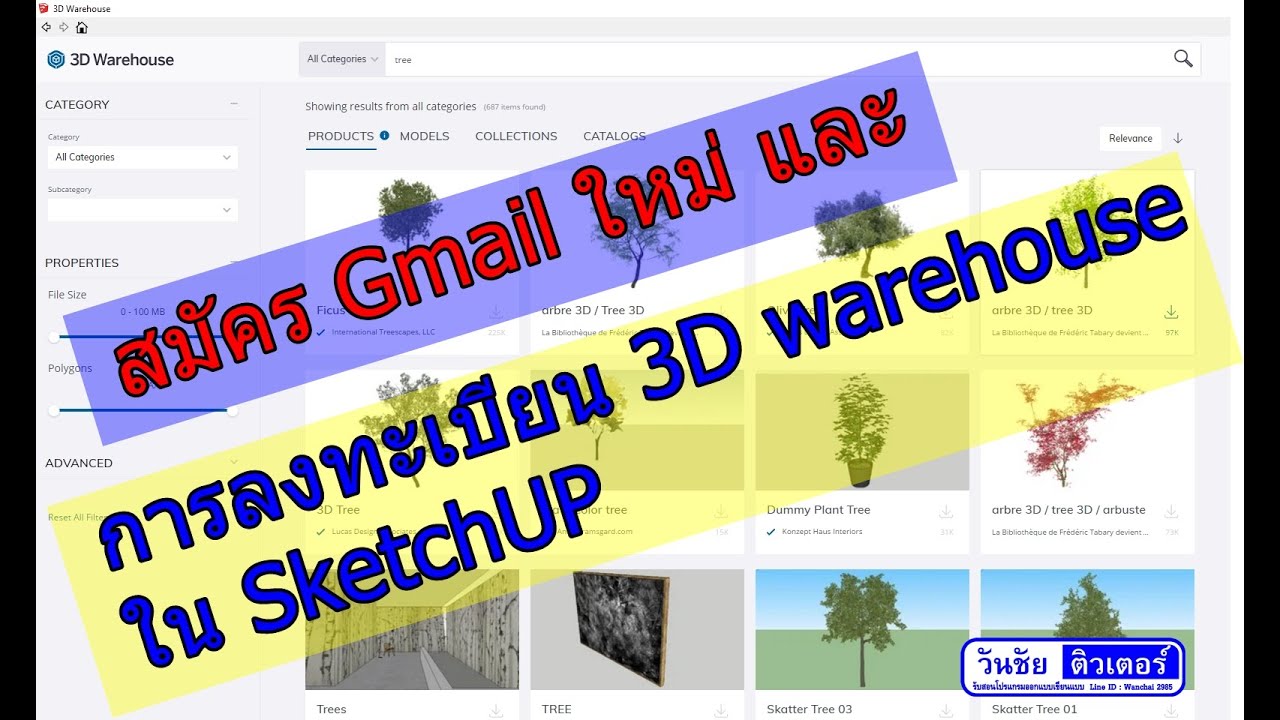Download the Skatter Tree 03 model
The image size is (1280, 720).
[x=945, y=711]
